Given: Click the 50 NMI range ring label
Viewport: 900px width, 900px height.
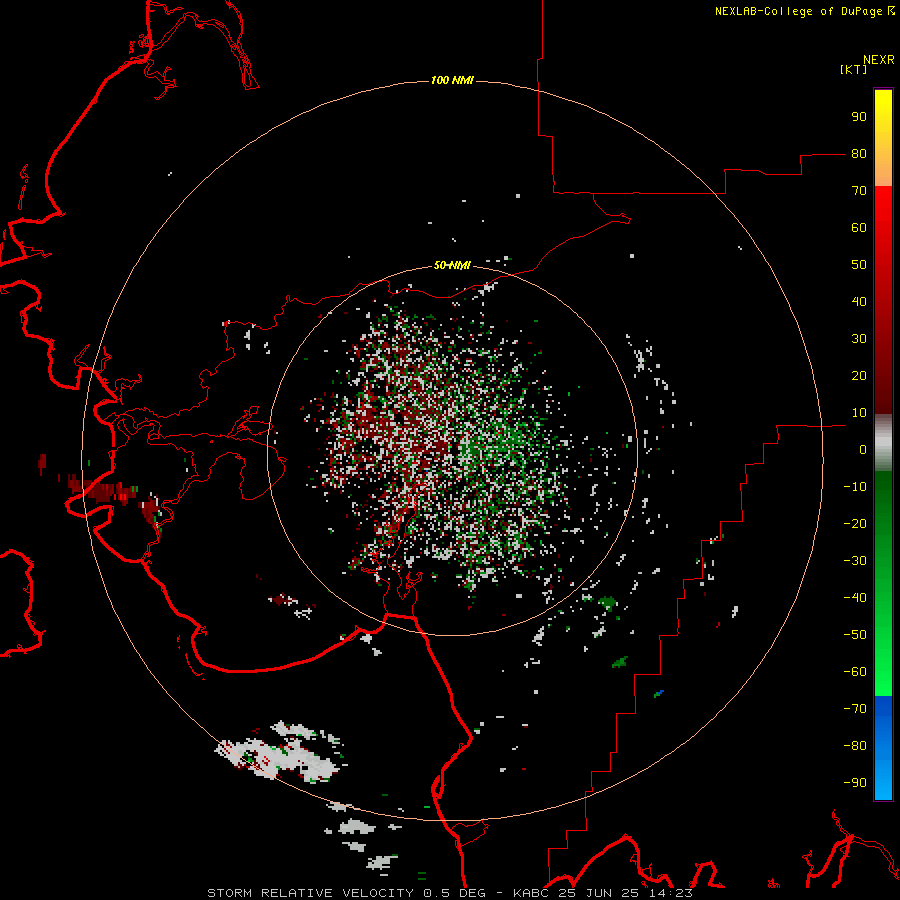Looking at the screenshot, I should tap(452, 265).
